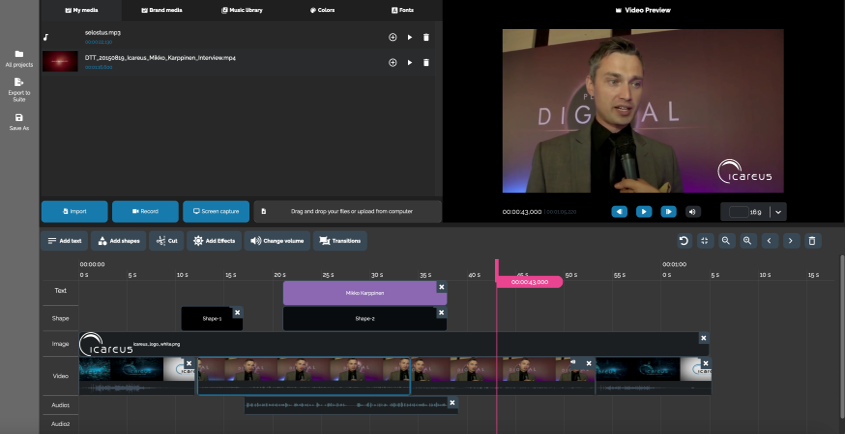Viewport: 845px width, 434px height.
Task: Open the Add shapes menu
Action: 119,241
